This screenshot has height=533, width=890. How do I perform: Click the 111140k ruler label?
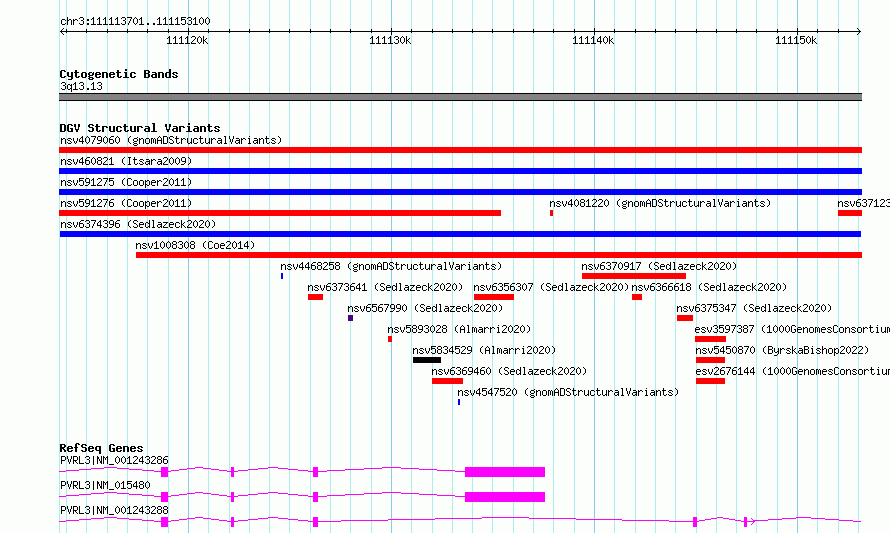tap(593, 40)
